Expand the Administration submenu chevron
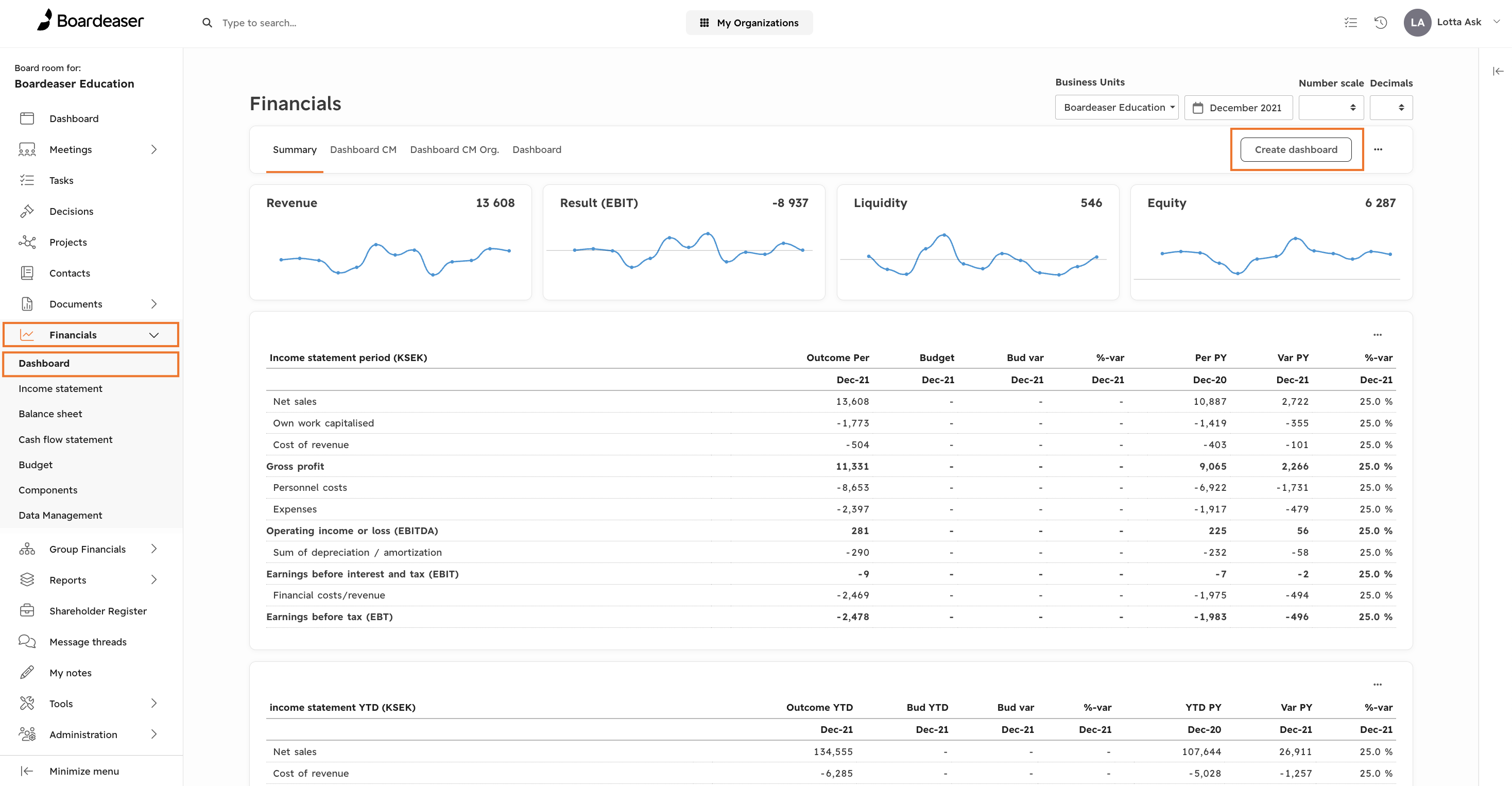This screenshot has width=1512, height=786. coord(154,734)
